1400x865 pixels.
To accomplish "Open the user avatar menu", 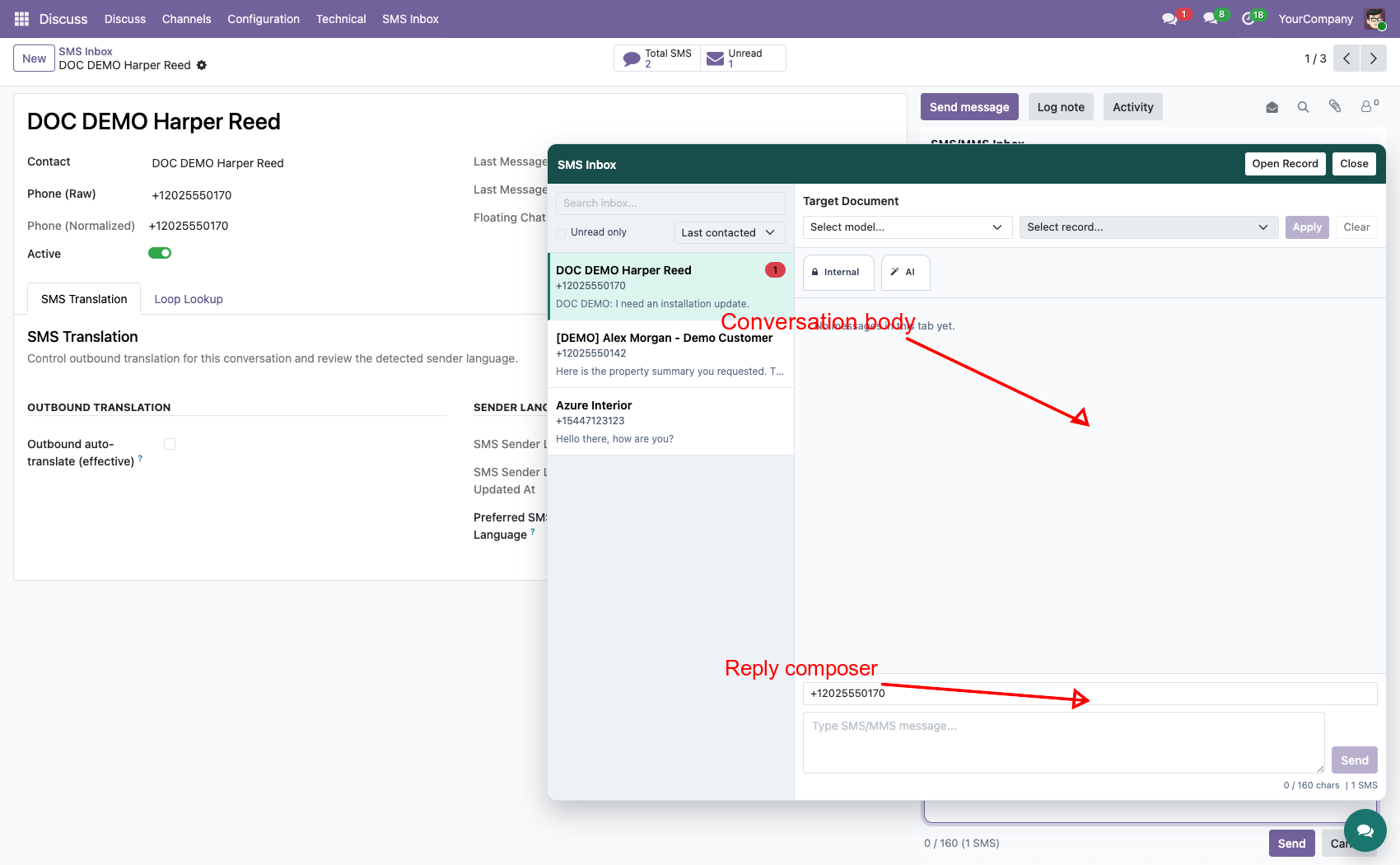I will tap(1374, 19).
